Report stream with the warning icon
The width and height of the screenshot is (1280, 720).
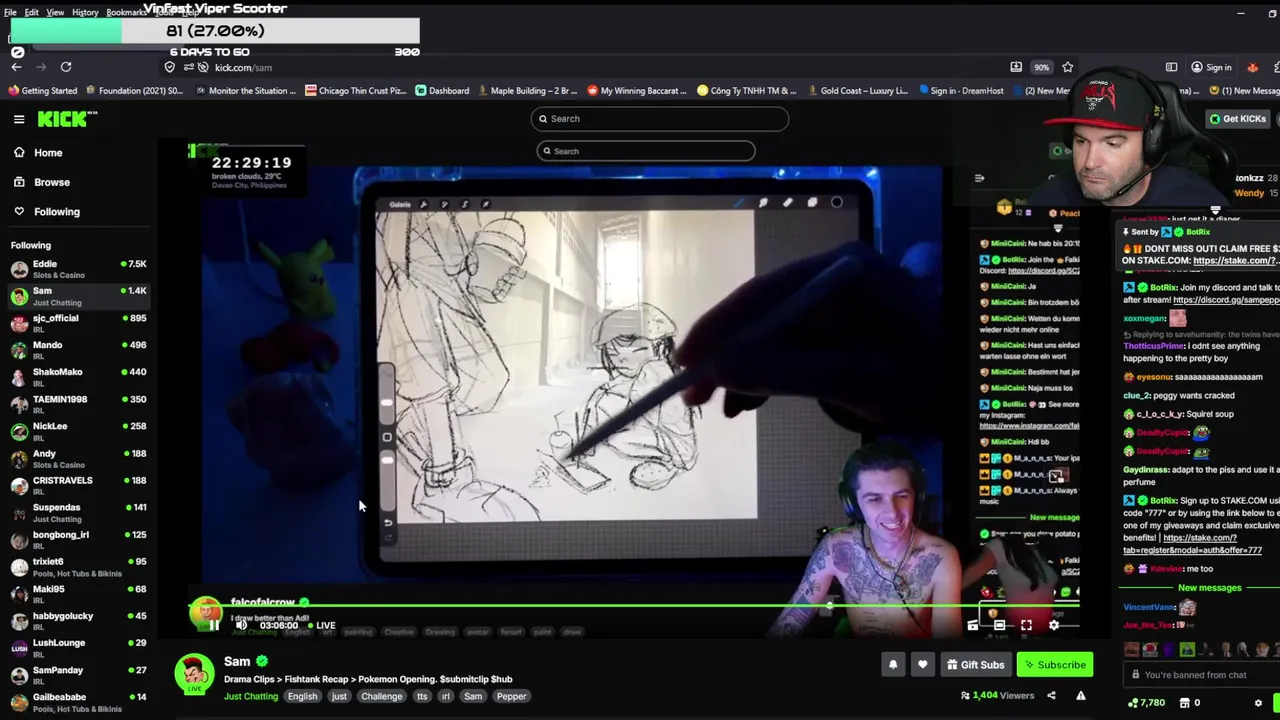(1080, 696)
